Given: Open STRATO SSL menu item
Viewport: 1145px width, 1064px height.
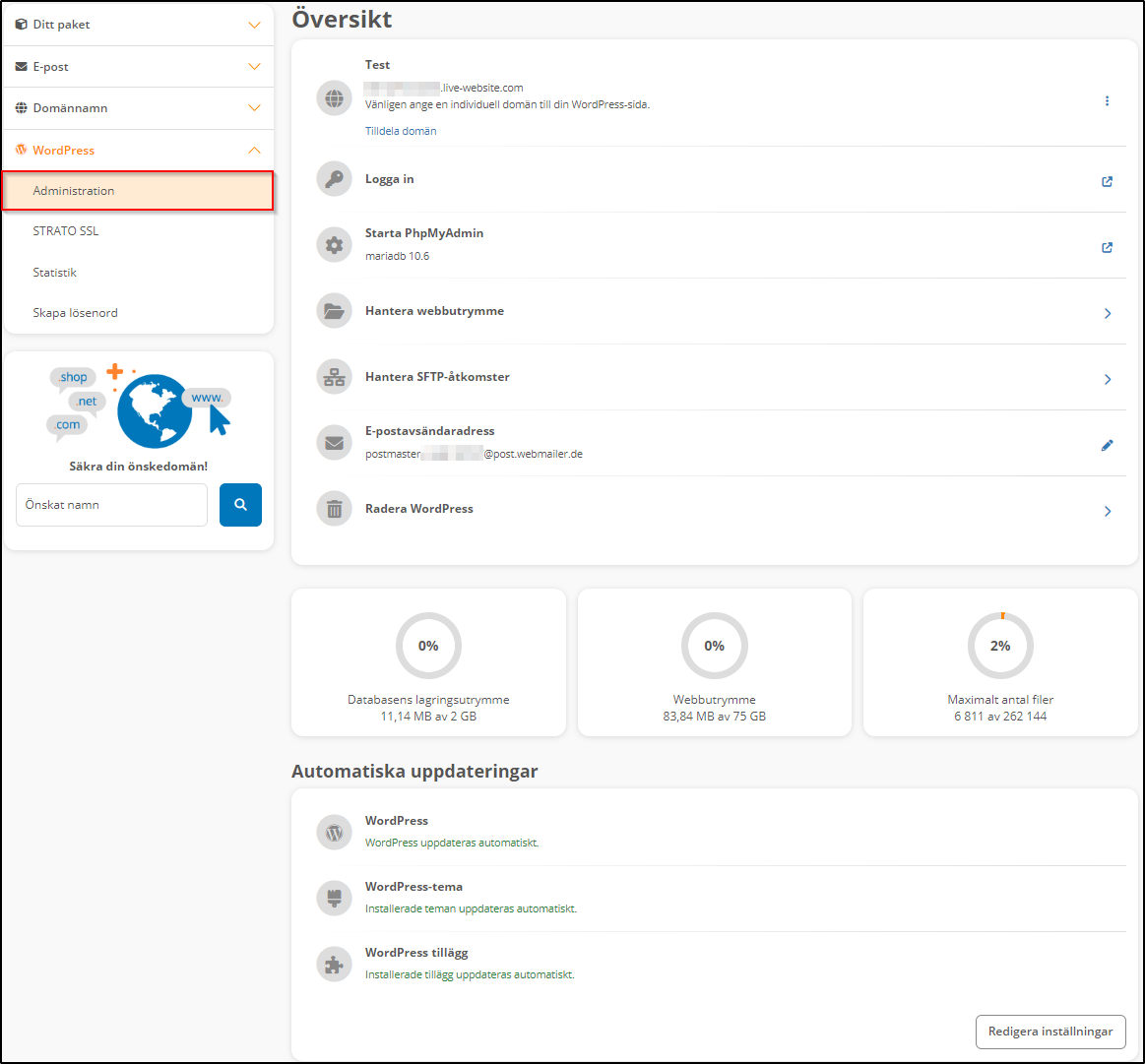Looking at the screenshot, I should pyautogui.click(x=66, y=231).
